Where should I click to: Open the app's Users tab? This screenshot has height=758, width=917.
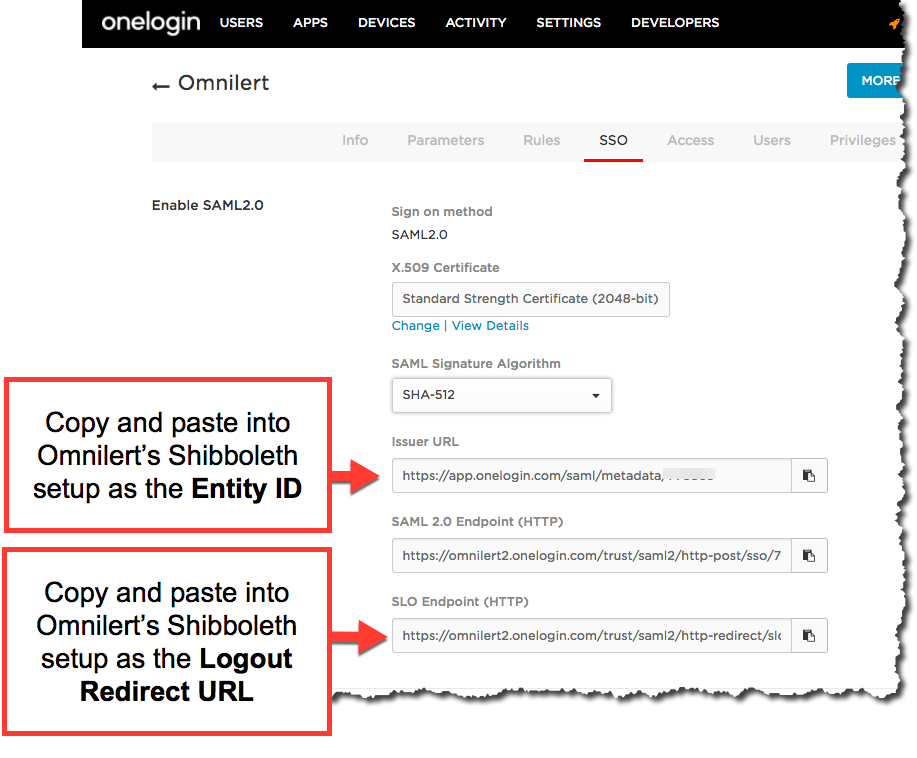[x=772, y=140]
